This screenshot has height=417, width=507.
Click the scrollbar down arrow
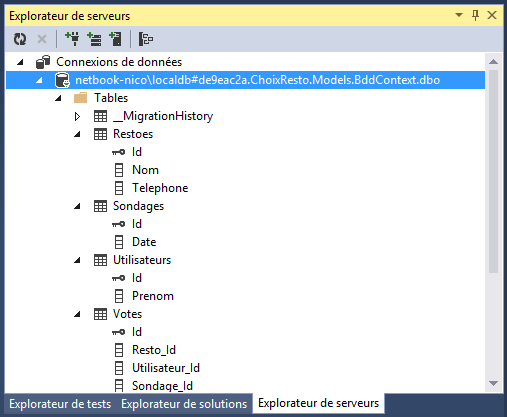(493, 383)
